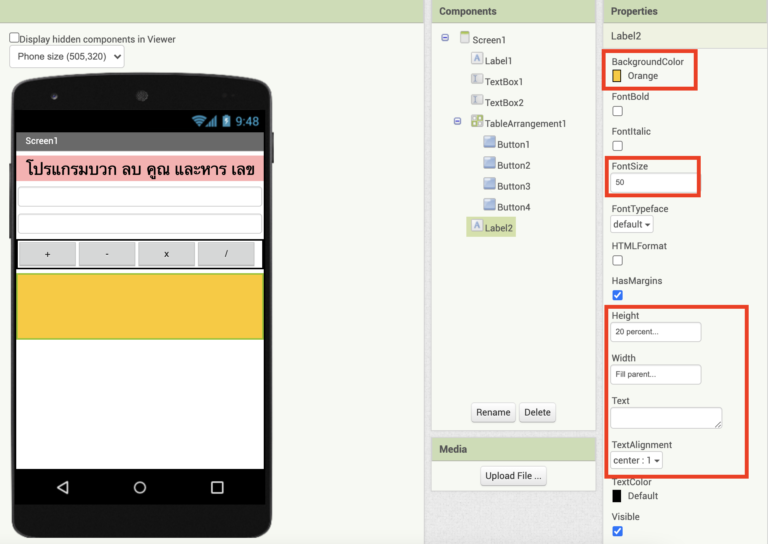The image size is (768, 544).
Task: Click the Button3 icon in the components tree
Action: click(x=489, y=184)
